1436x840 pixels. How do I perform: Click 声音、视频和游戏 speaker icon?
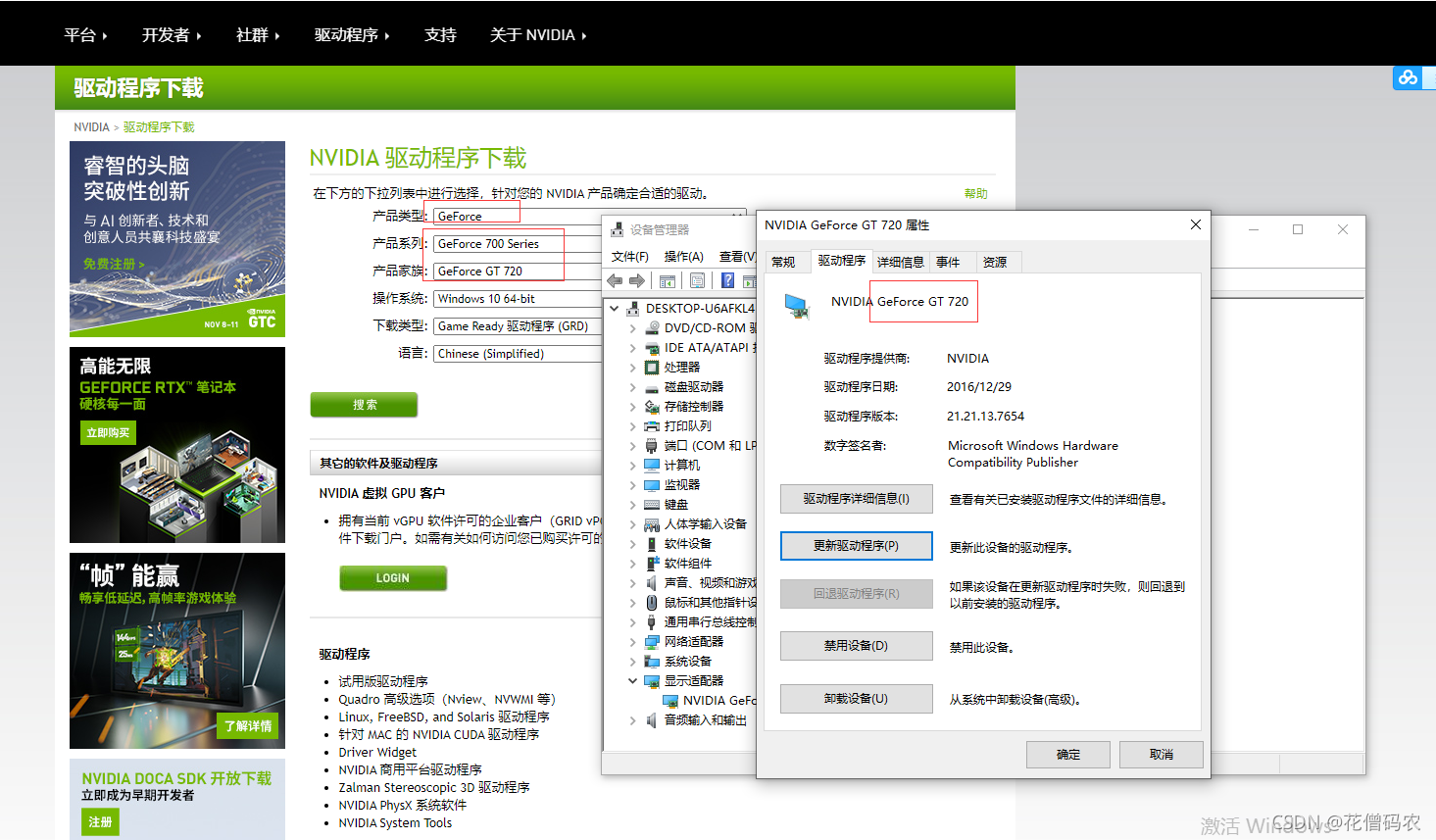click(652, 582)
